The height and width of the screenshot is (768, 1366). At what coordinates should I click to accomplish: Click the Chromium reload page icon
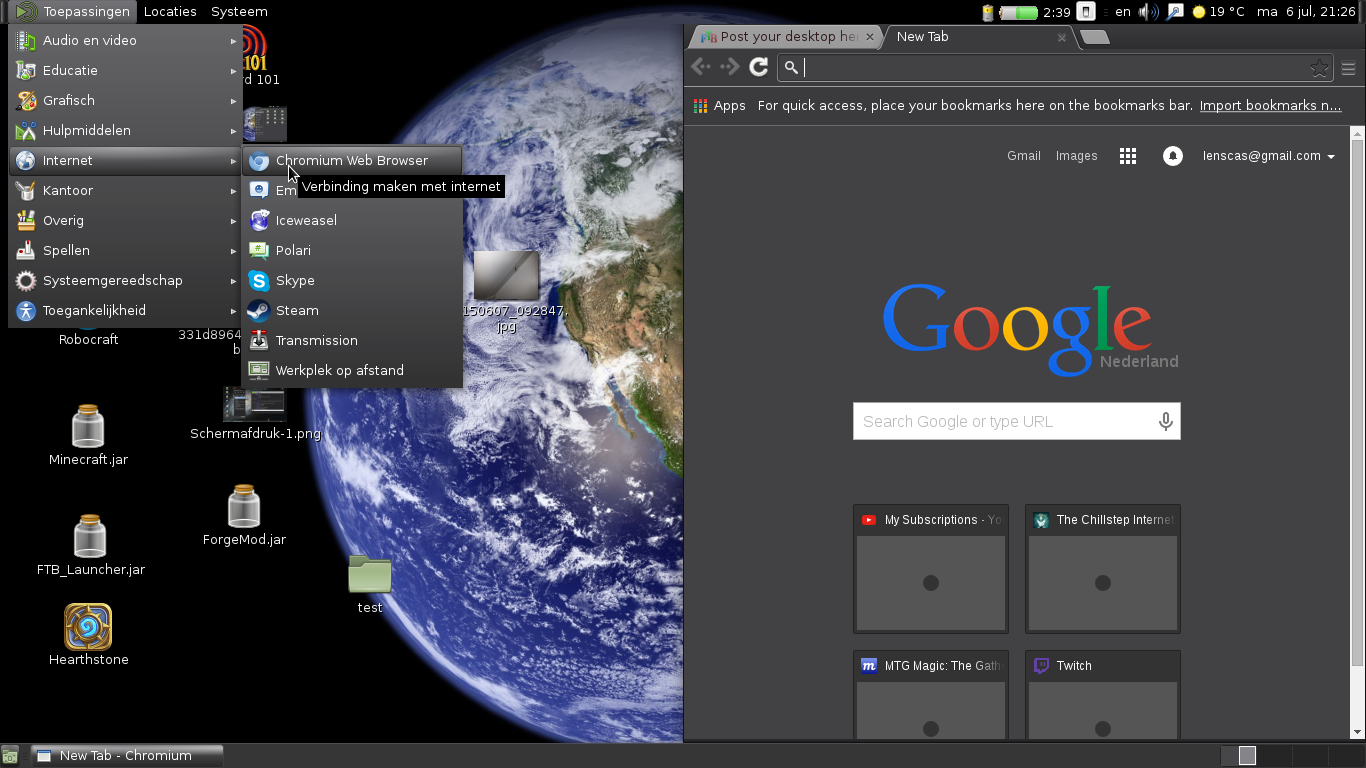[759, 67]
